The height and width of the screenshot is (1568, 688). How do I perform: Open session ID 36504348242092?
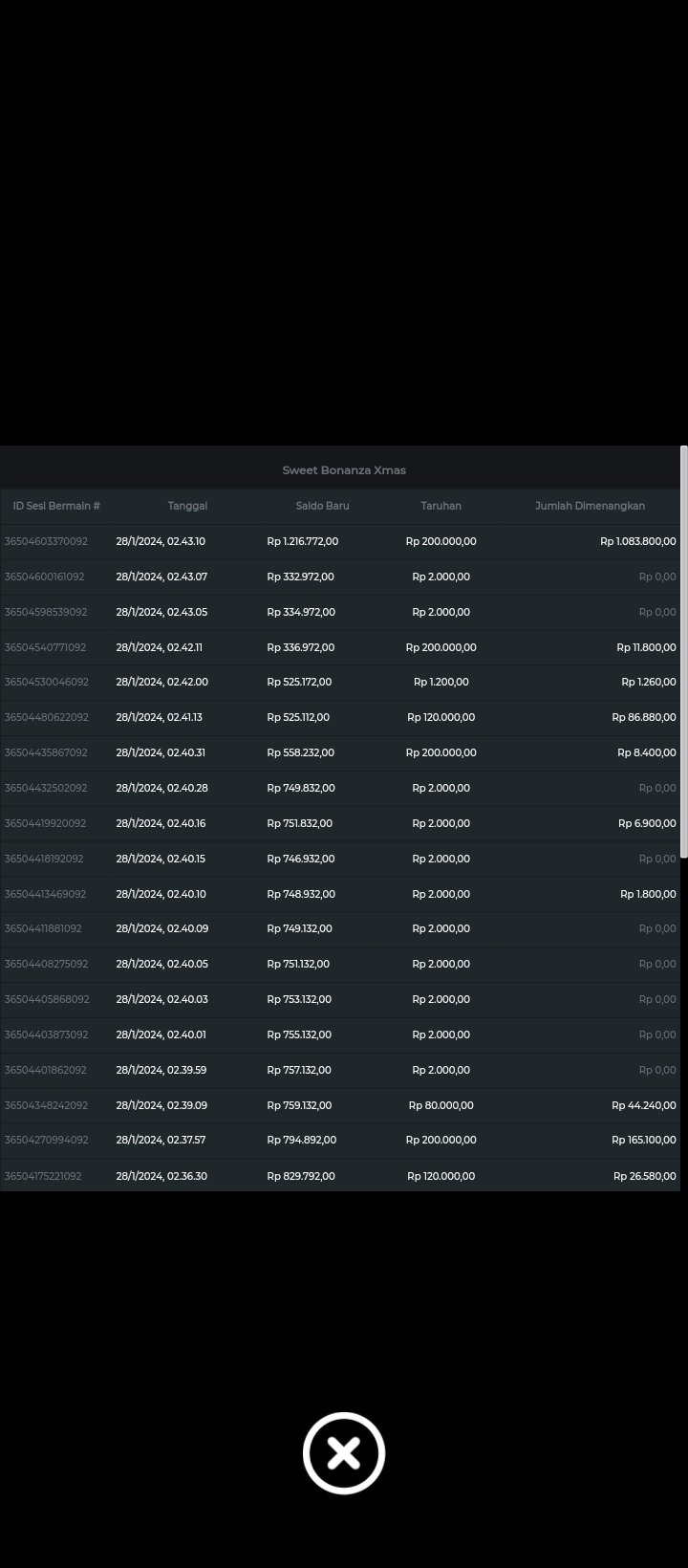[x=46, y=1105]
